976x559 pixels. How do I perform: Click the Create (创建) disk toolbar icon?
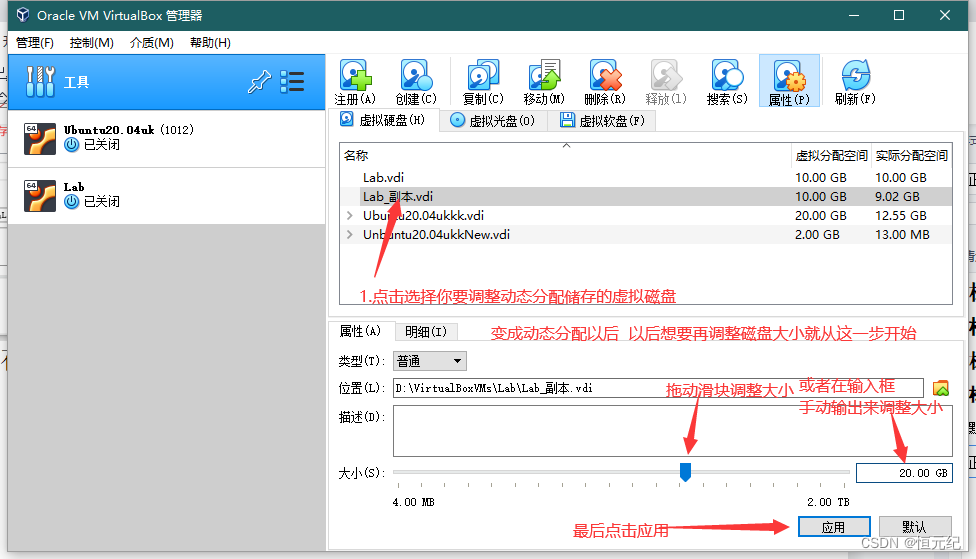(x=416, y=82)
